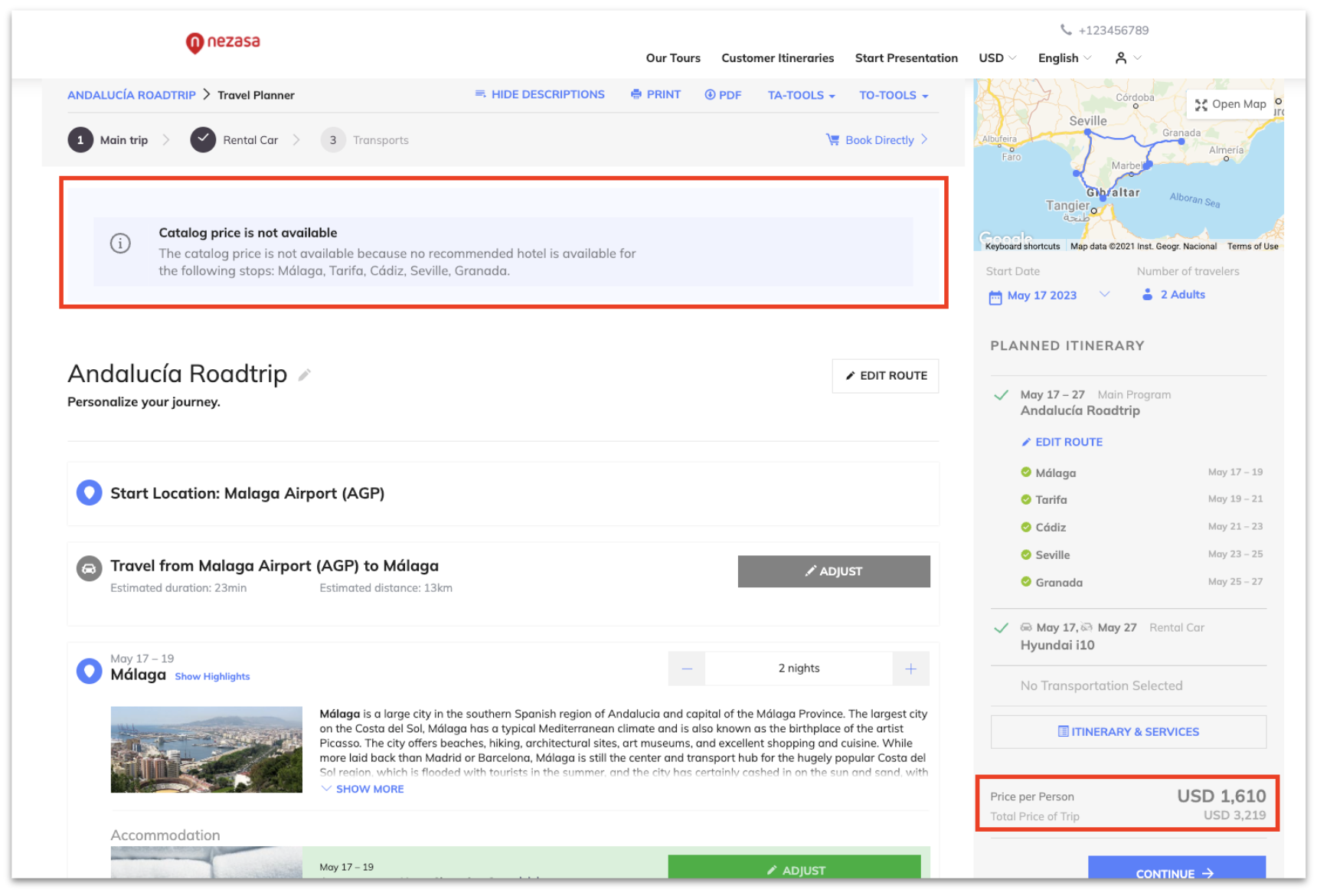Click the car icon beside Travel from Malaga Airport
This screenshot has width=1317, height=896.
point(90,568)
